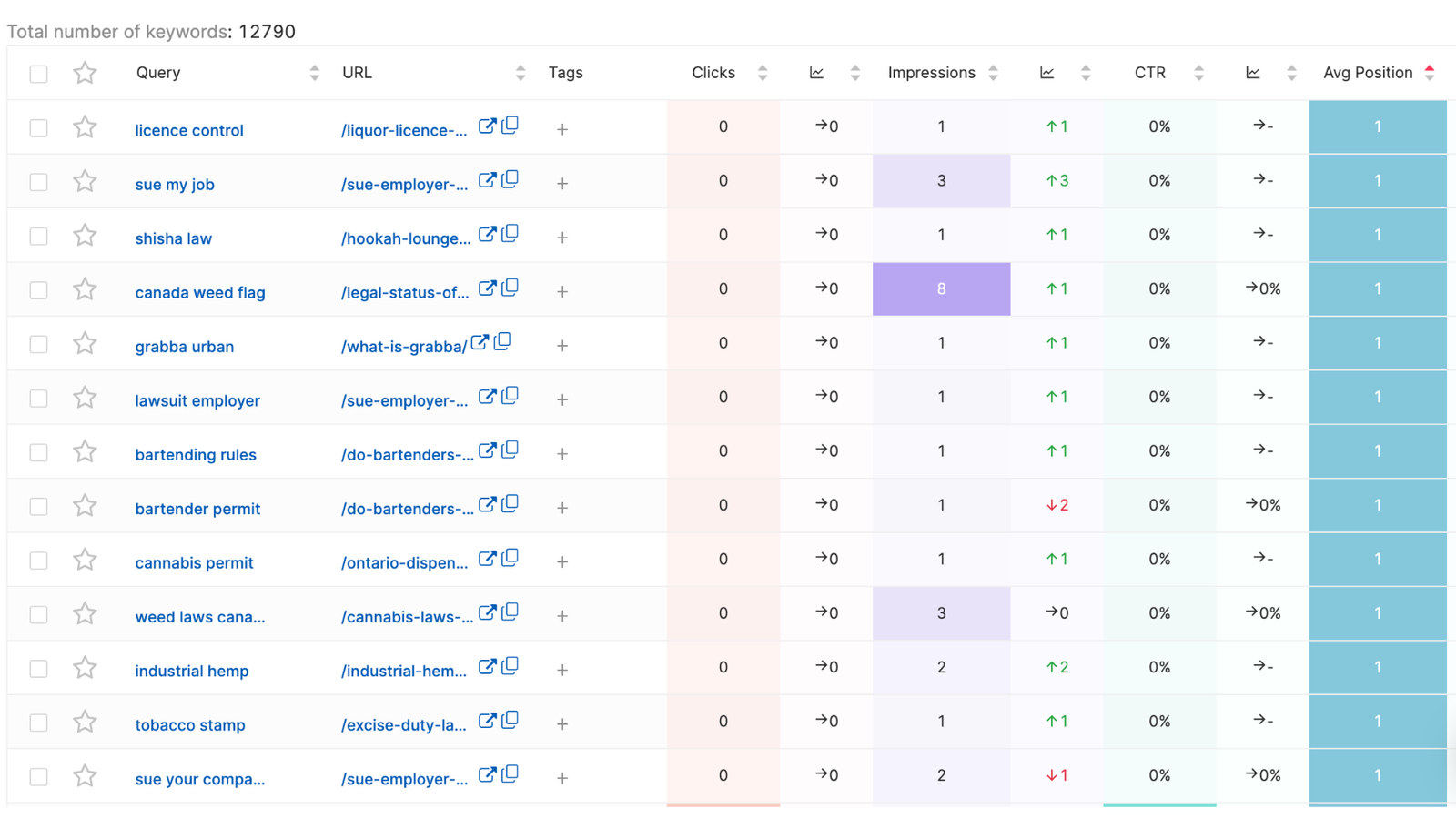Select the 'lawsuit employer' row checkbox
Viewport: 1456px width, 819px height.
(x=38, y=399)
